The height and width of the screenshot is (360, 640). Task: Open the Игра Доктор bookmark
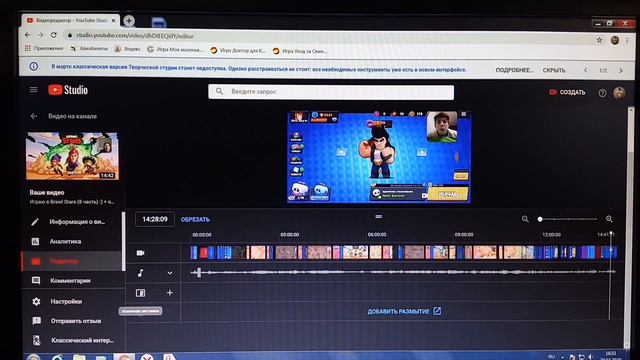point(238,51)
